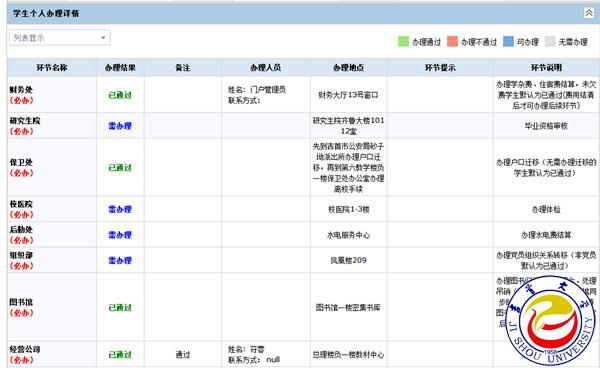Click the 办理党员组织关系转移 description cell
The height and width of the screenshot is (368, 600).
coord(546,261)
